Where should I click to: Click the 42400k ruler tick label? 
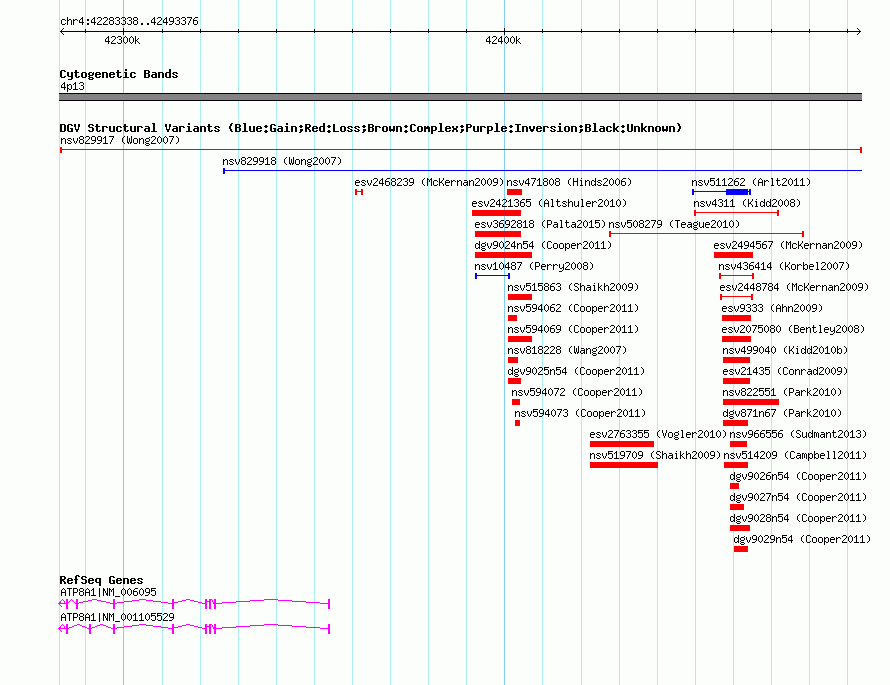pos(503,40)
